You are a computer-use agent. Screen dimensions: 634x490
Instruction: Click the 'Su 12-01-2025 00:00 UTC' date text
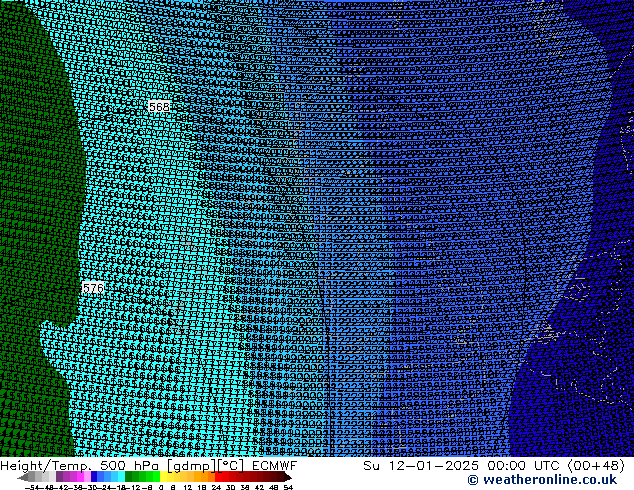click(463, 465)
